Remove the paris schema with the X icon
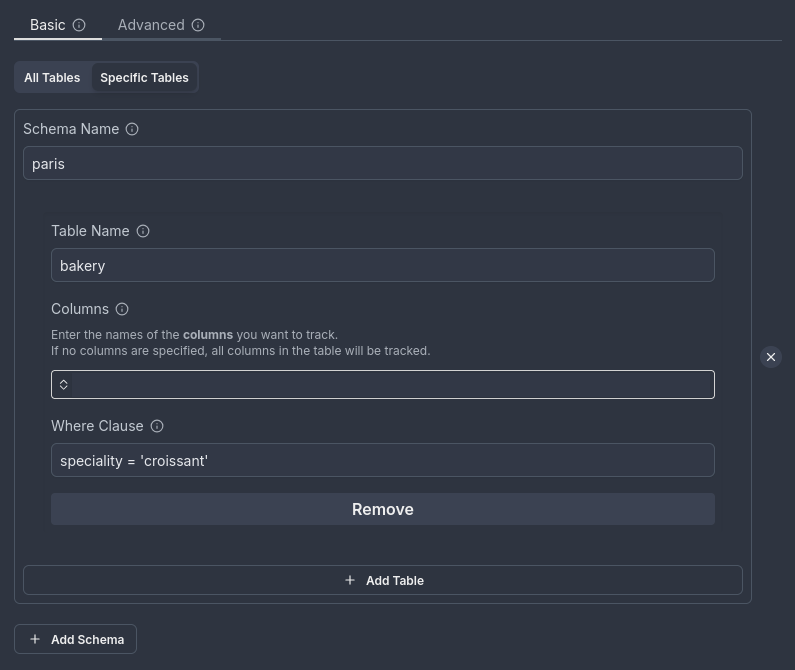This screenshot has width=795, height=670. [x=770, y=357]
